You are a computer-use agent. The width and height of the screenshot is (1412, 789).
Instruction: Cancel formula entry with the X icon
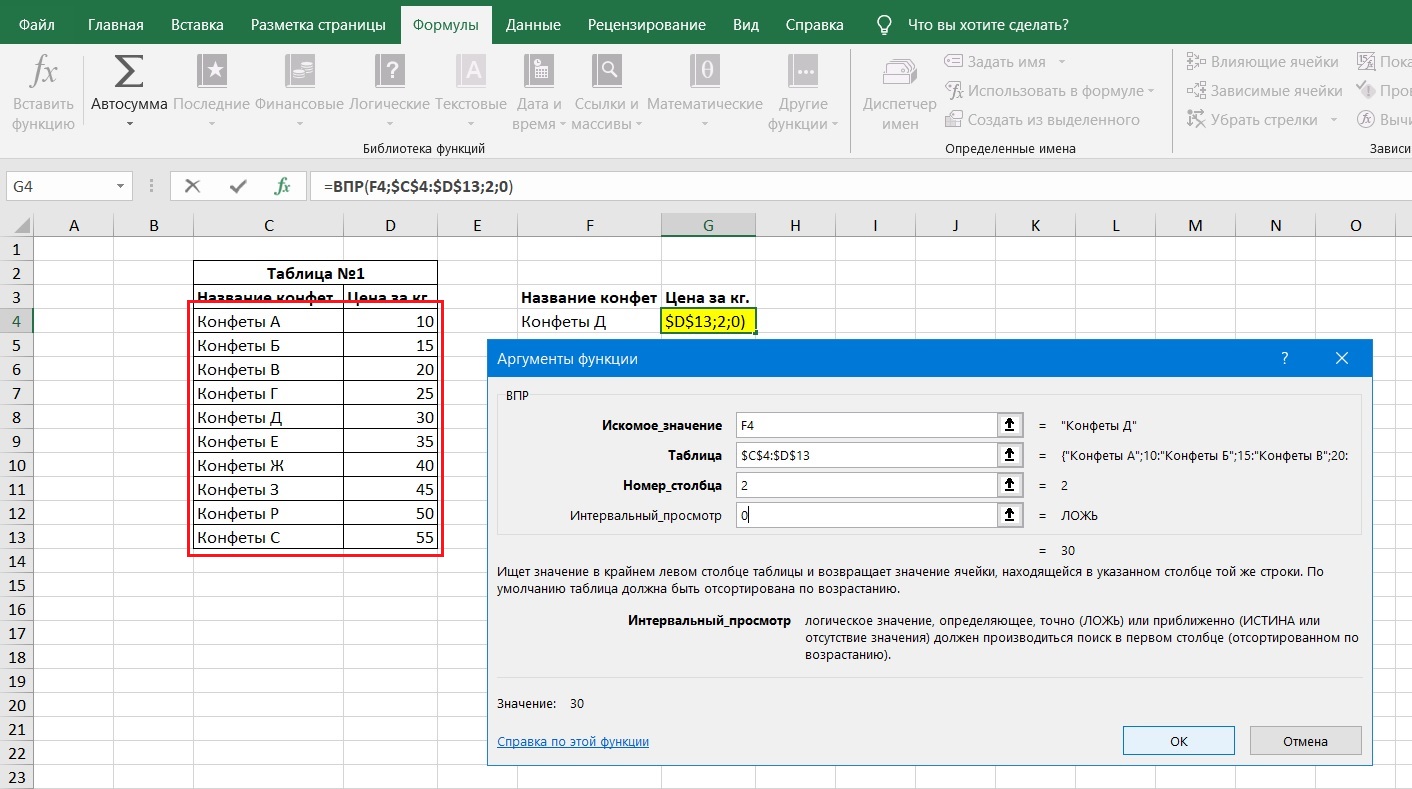pos(193,186)
